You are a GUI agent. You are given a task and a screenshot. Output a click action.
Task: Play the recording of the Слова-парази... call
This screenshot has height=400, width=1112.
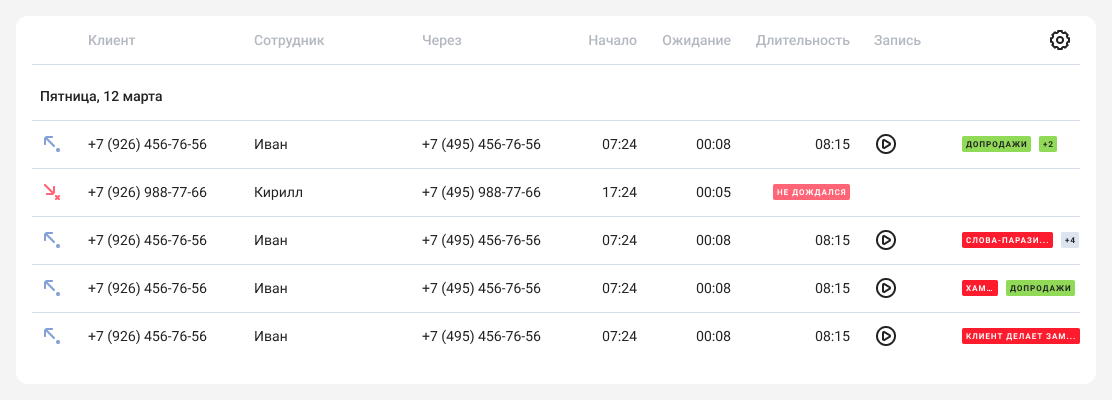885,240
